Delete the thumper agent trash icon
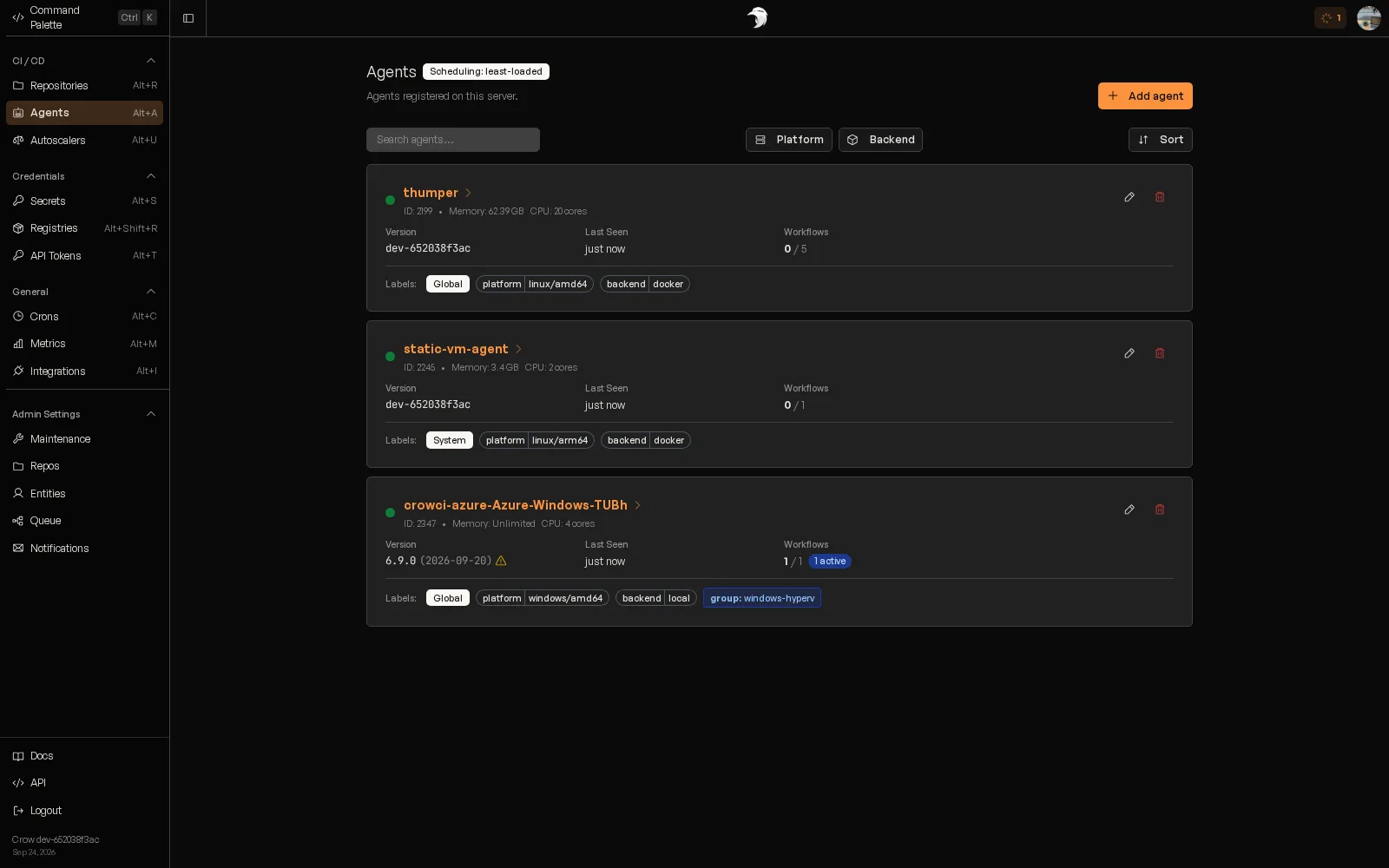 click(x=1160, y=197)
